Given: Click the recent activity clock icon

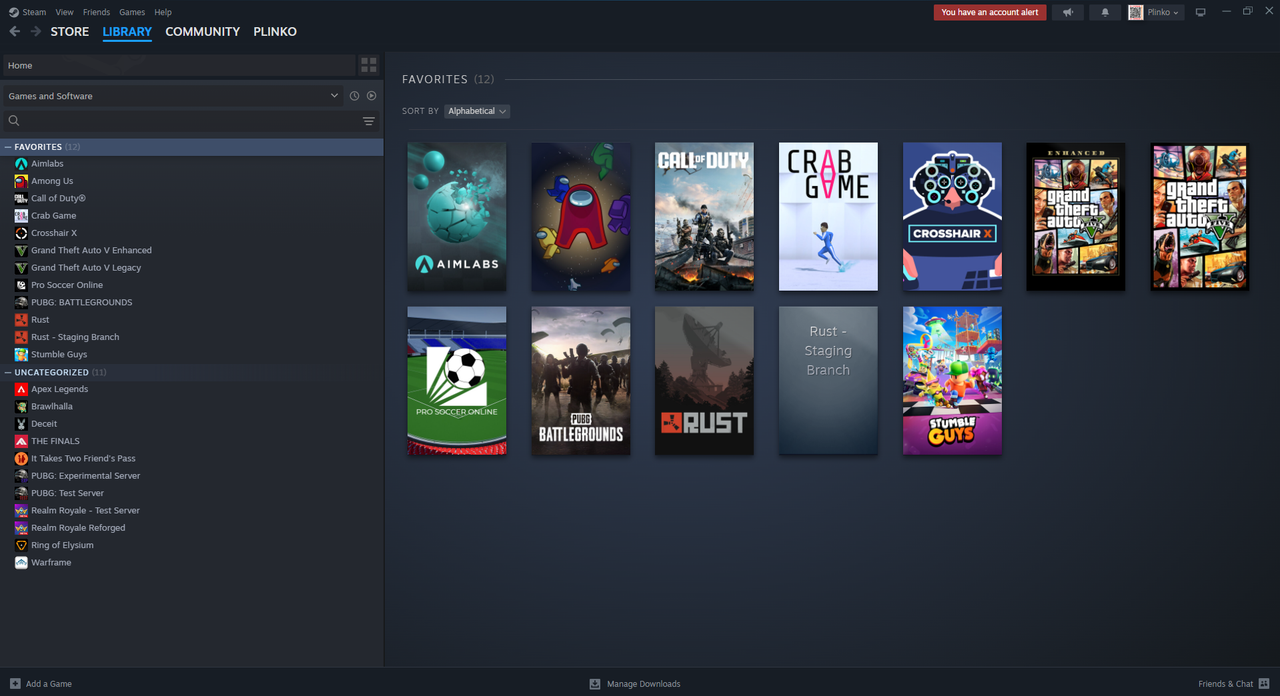Looking at the screenshot, I should [354, 96].
